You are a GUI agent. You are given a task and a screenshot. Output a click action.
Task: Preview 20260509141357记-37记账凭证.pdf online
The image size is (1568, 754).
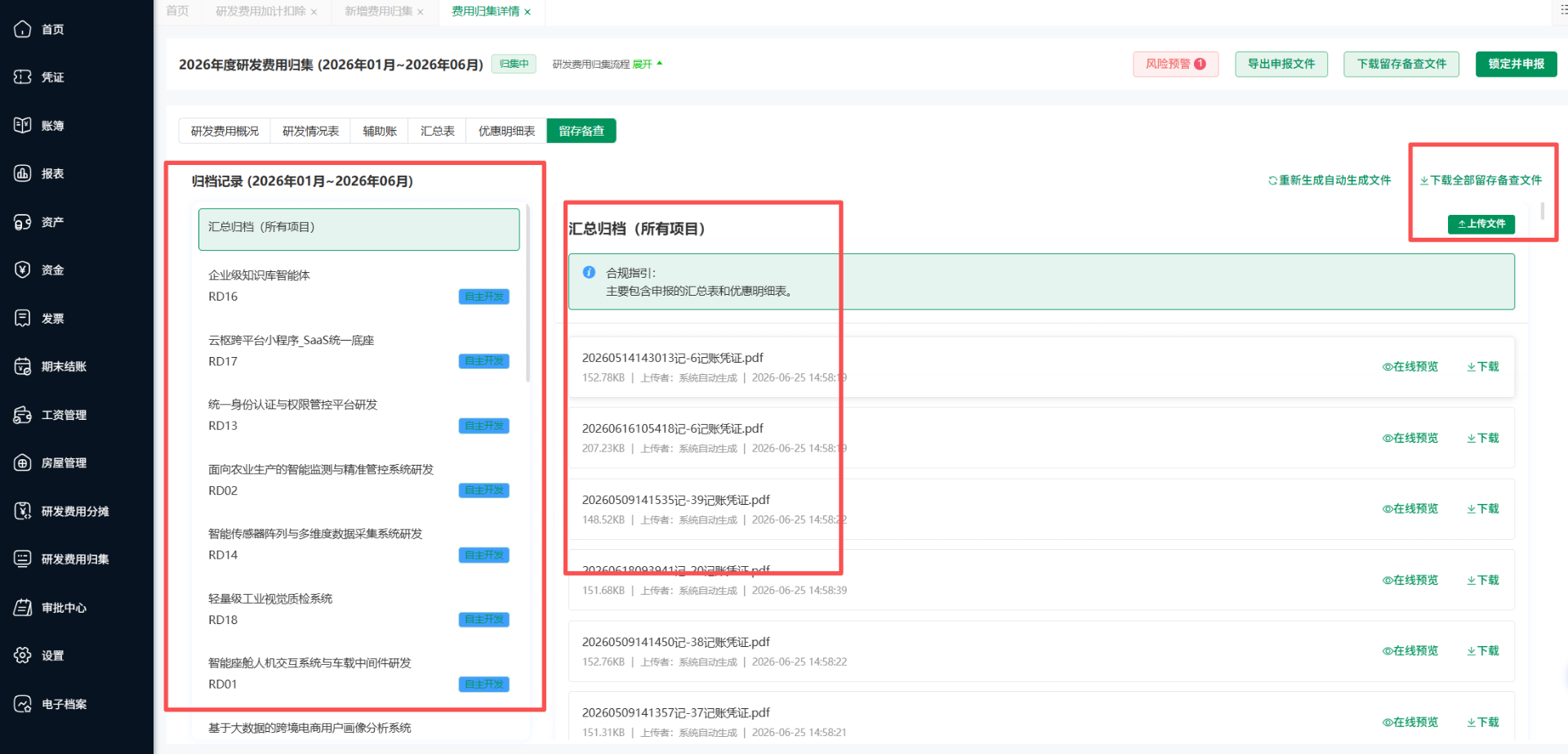(1410, 722)
